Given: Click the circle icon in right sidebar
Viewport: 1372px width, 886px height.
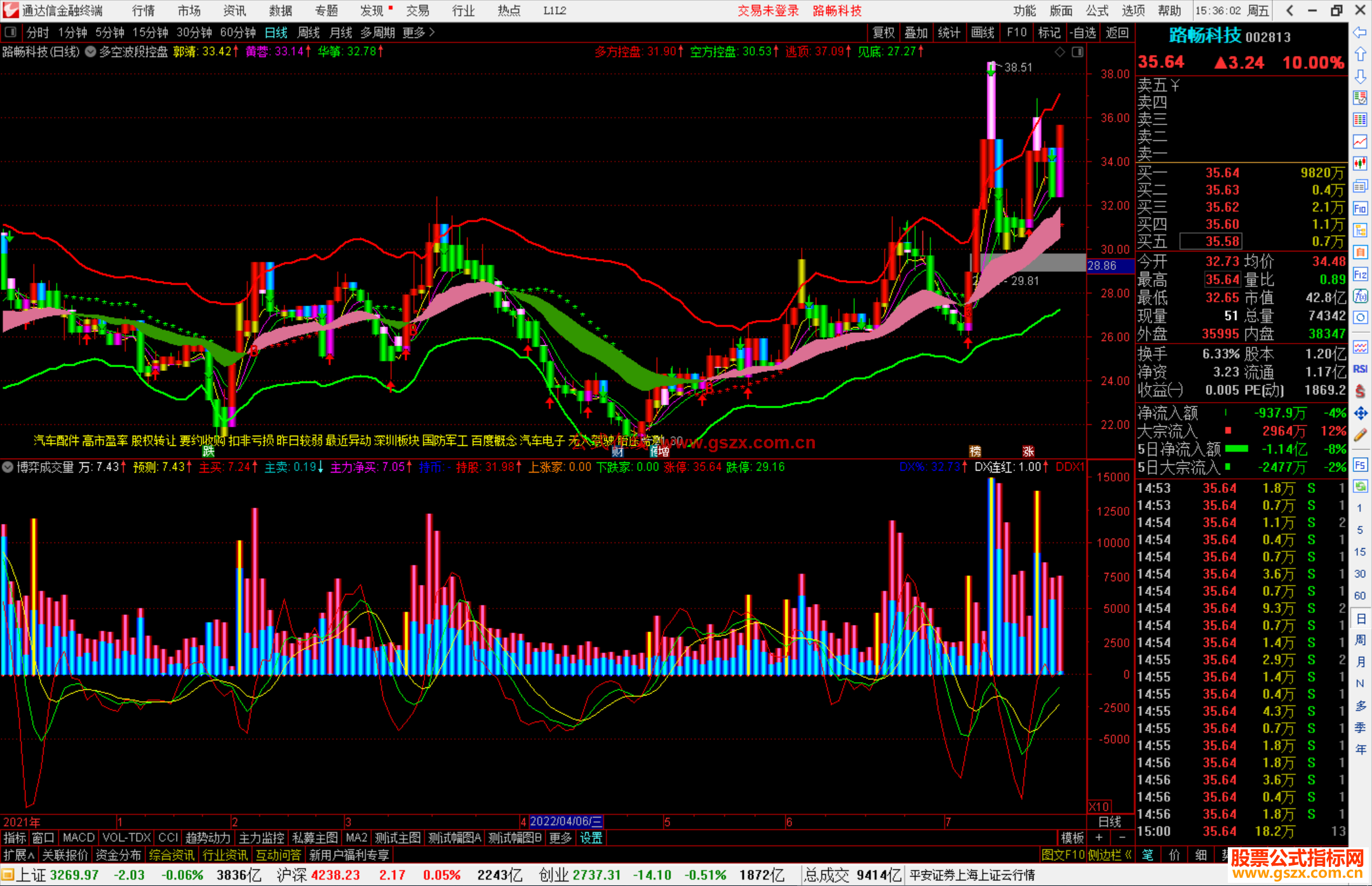Looking at the screenshot, I should point(1360,318).
